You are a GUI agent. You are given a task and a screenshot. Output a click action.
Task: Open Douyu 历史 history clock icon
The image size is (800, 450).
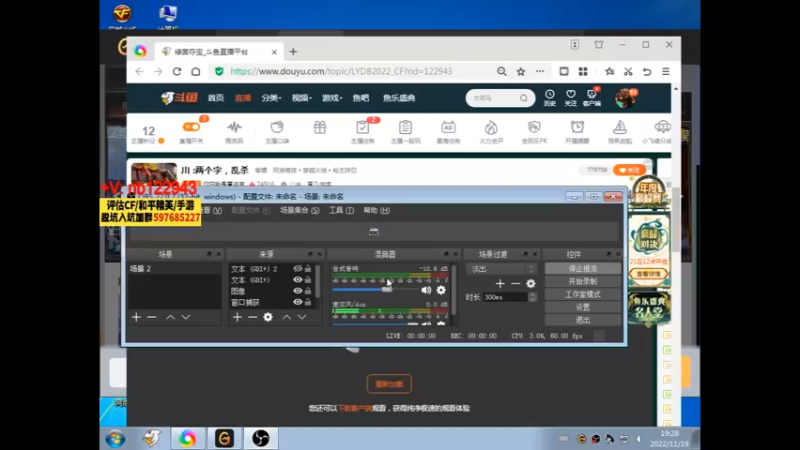tap(549, 97)
